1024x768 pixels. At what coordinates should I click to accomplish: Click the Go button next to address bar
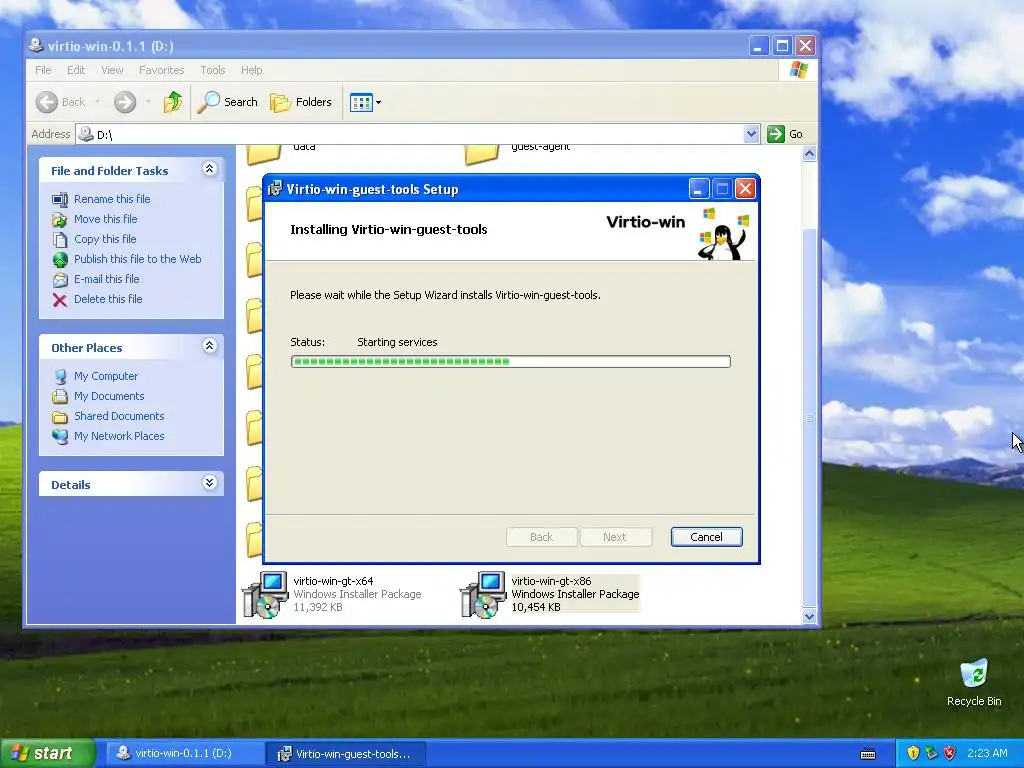pyautogui.click(x=786, y=134)
